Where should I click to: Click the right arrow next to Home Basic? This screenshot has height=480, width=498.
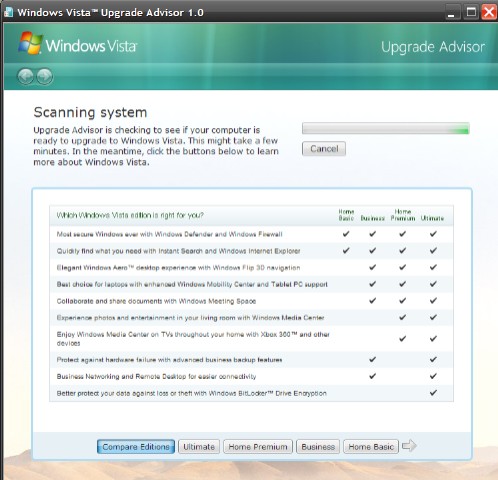click(409, 446)
